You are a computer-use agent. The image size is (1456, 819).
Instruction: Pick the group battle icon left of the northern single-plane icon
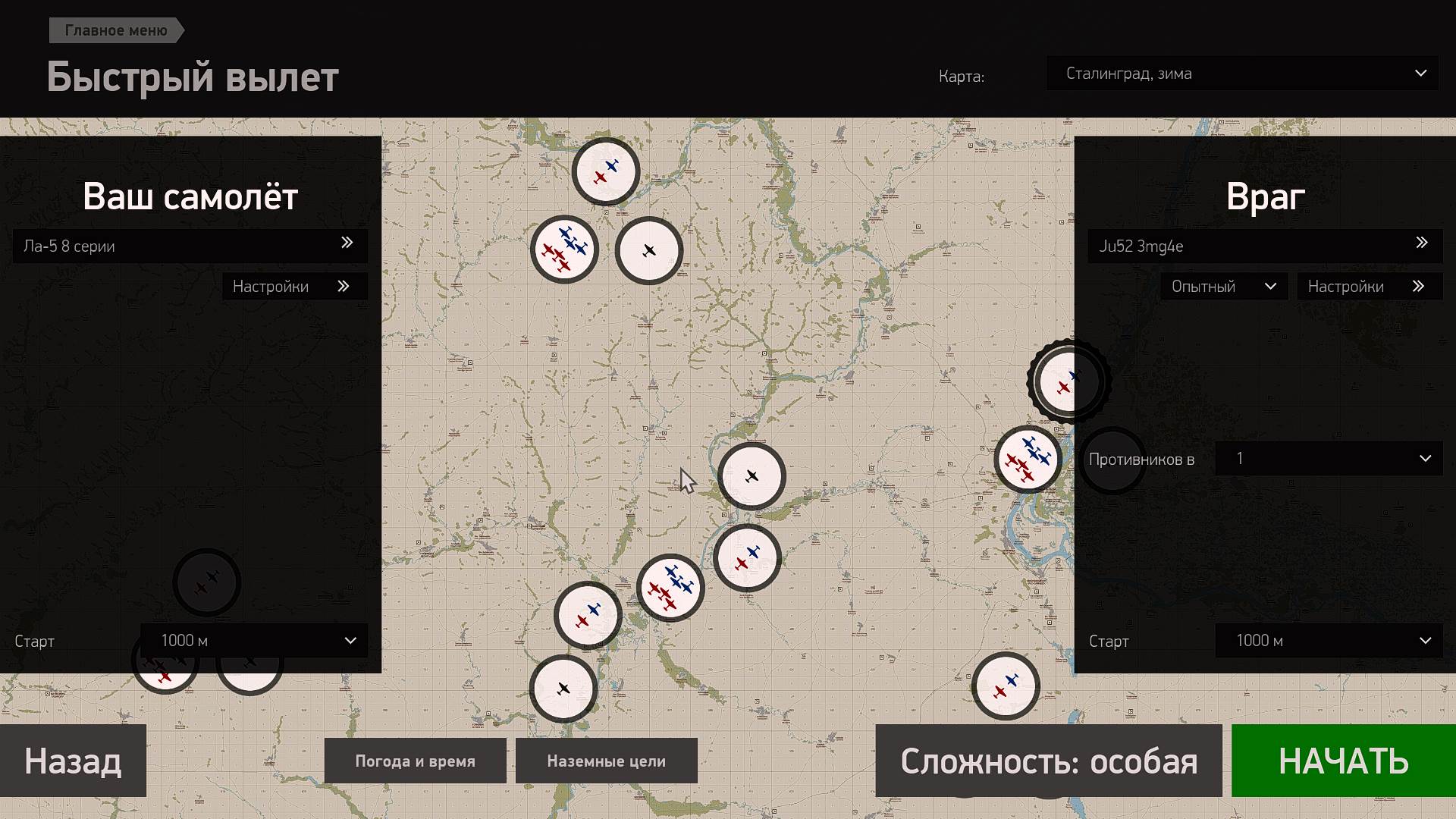(x=564, y=249)
